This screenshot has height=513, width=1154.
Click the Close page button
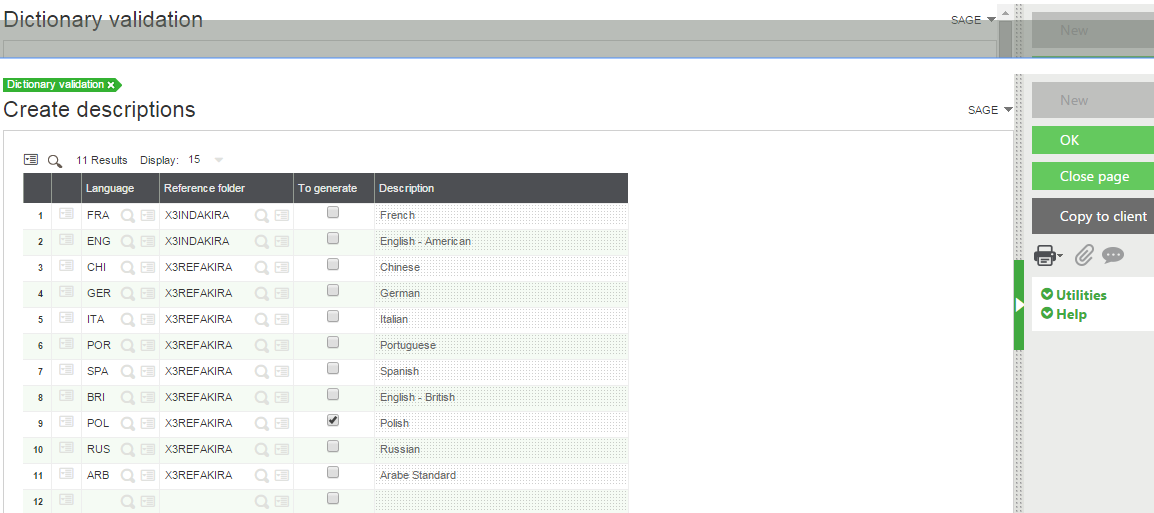pos(1093,176)
